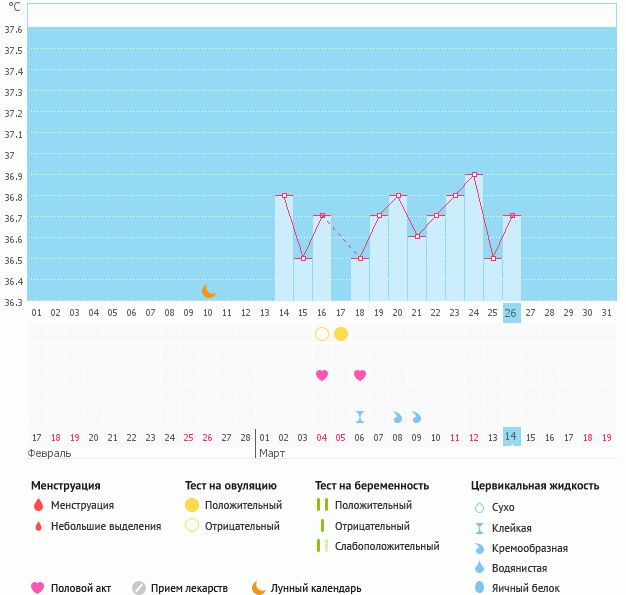Click the temperature point on cycle day 14
Screen dimensions: 626x595
tap(284, 196)
